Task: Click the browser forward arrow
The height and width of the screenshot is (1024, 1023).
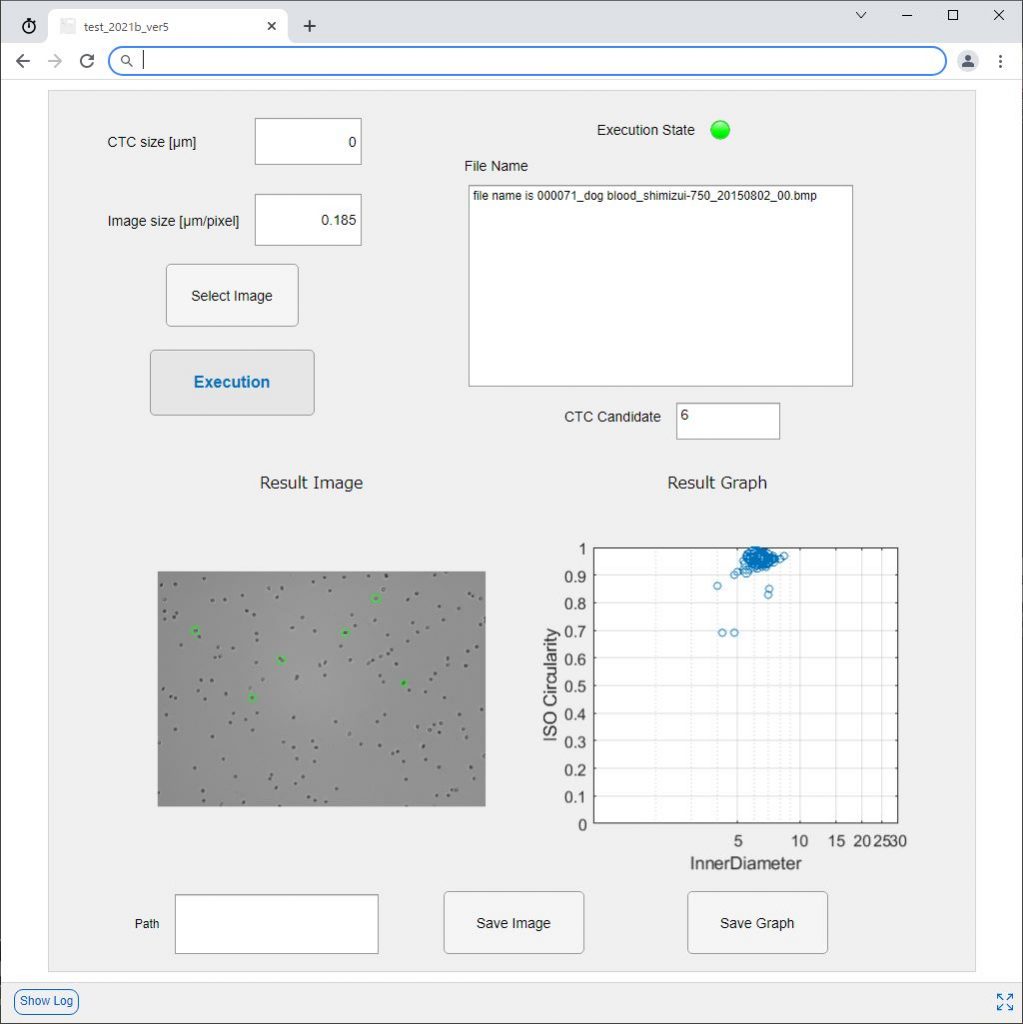Action: coord(55,61)
